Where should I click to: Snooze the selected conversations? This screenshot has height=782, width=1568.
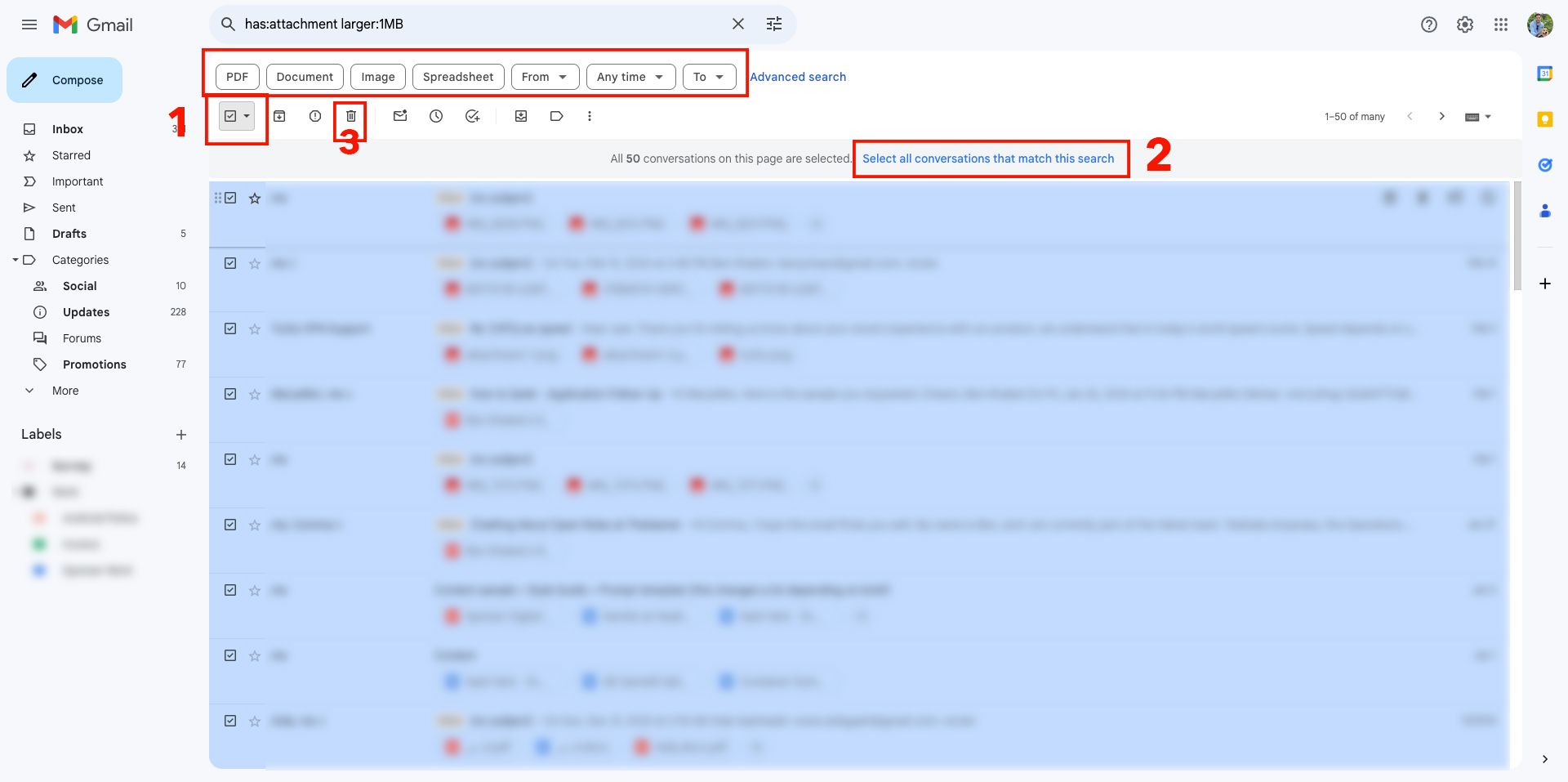436,116
